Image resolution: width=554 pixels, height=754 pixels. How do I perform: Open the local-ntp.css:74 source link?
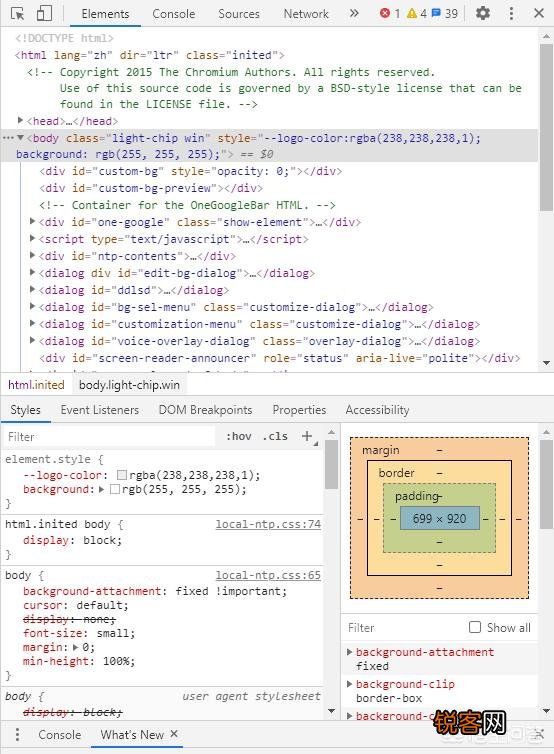[x=268, y=524]
